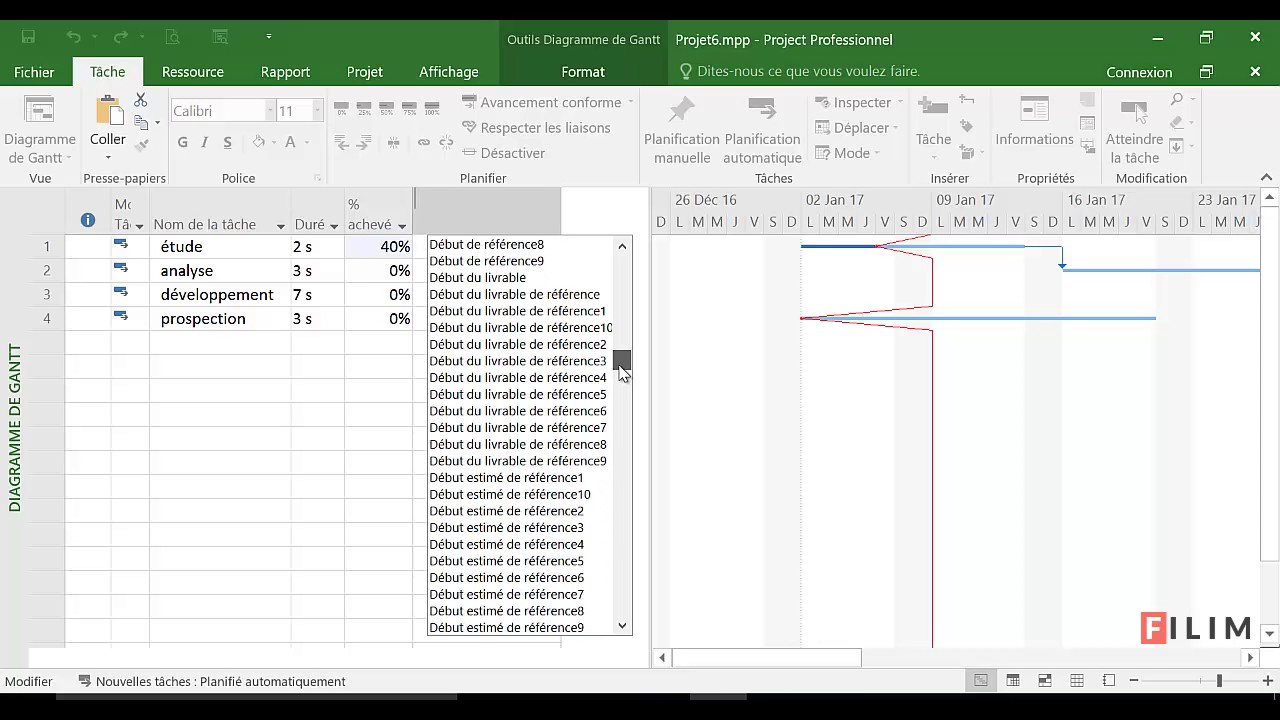Open the Calibri font name dropdown
Image resolution: width=1280 pixels, height=720 pixels.
[x=270, y=111]
